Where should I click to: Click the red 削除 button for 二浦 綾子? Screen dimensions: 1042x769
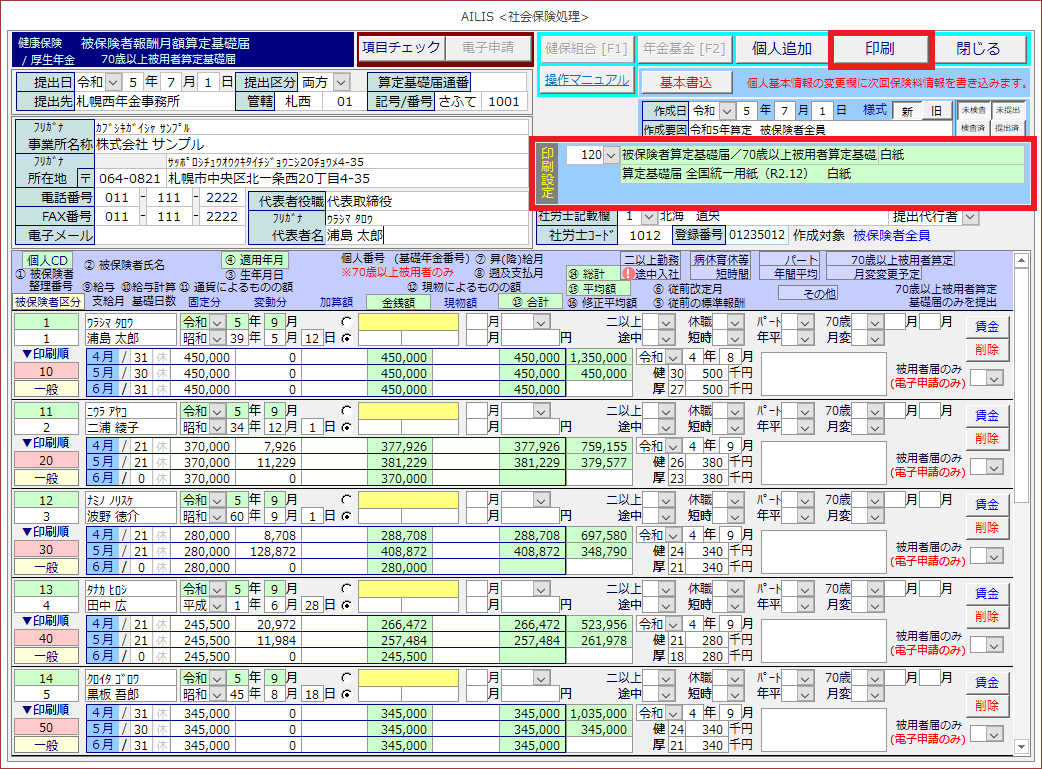(987, 438)
